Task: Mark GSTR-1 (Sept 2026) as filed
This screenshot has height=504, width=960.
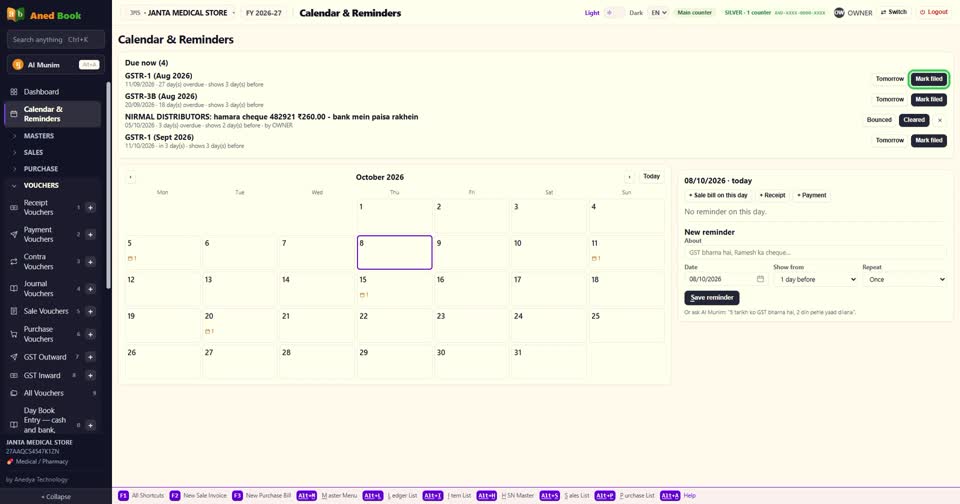Action: pos(929,140)
